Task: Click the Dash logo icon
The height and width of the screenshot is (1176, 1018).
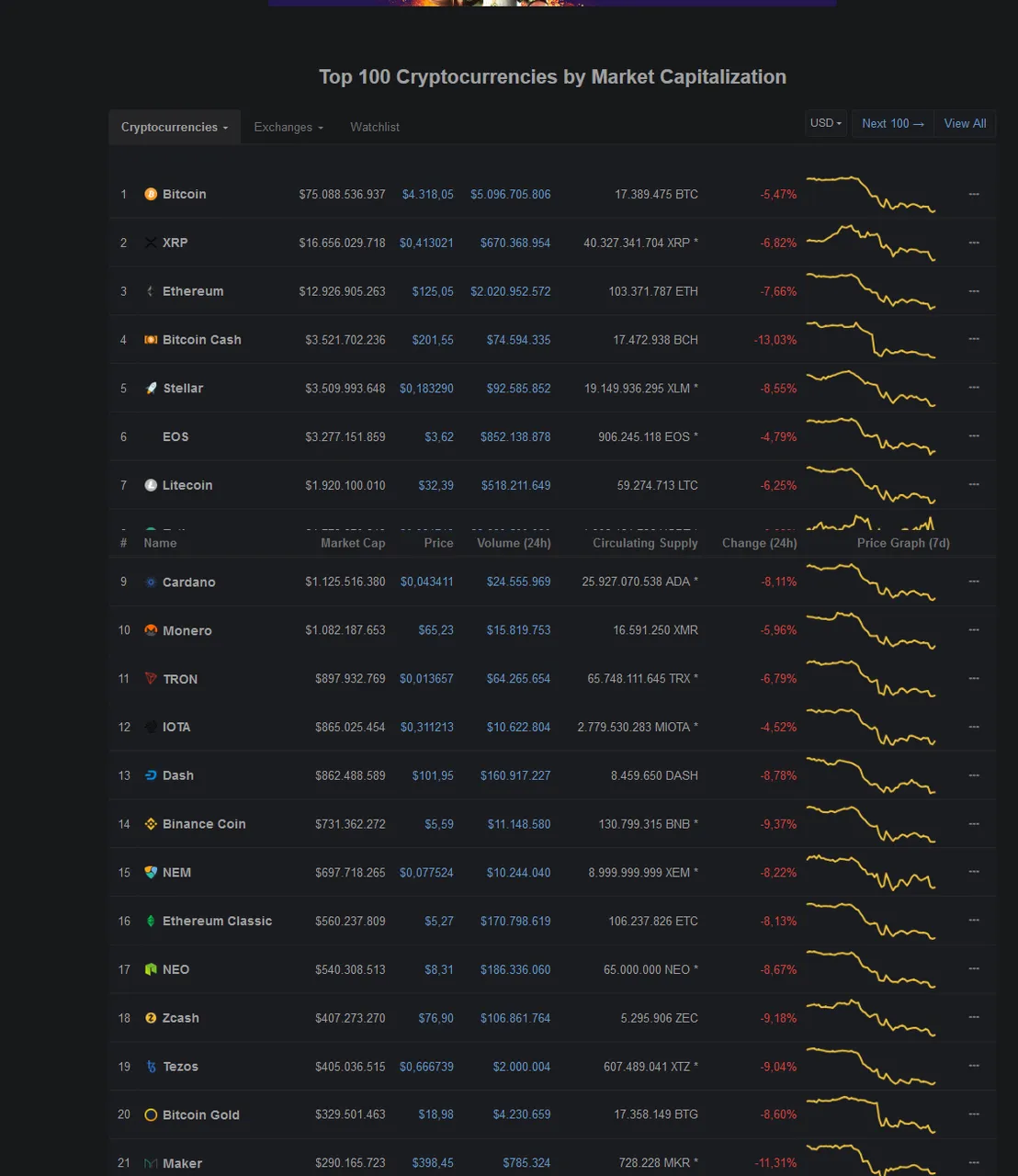Action: pyautogui.click(x=151, y=775)
